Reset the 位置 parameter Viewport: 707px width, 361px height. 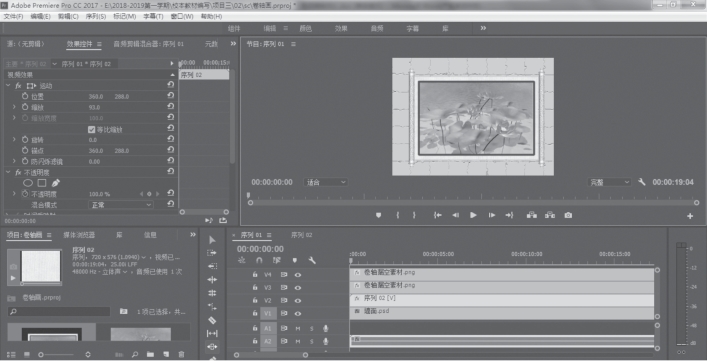[170, 96]
